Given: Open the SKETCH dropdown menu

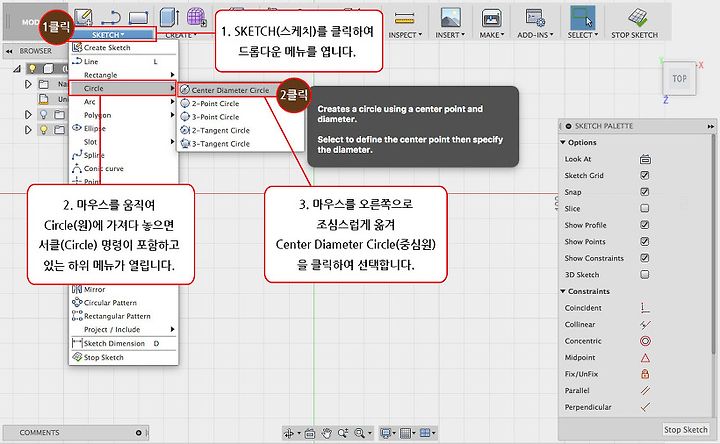Looking at the screenshot, I should click(x=108, y=35).
